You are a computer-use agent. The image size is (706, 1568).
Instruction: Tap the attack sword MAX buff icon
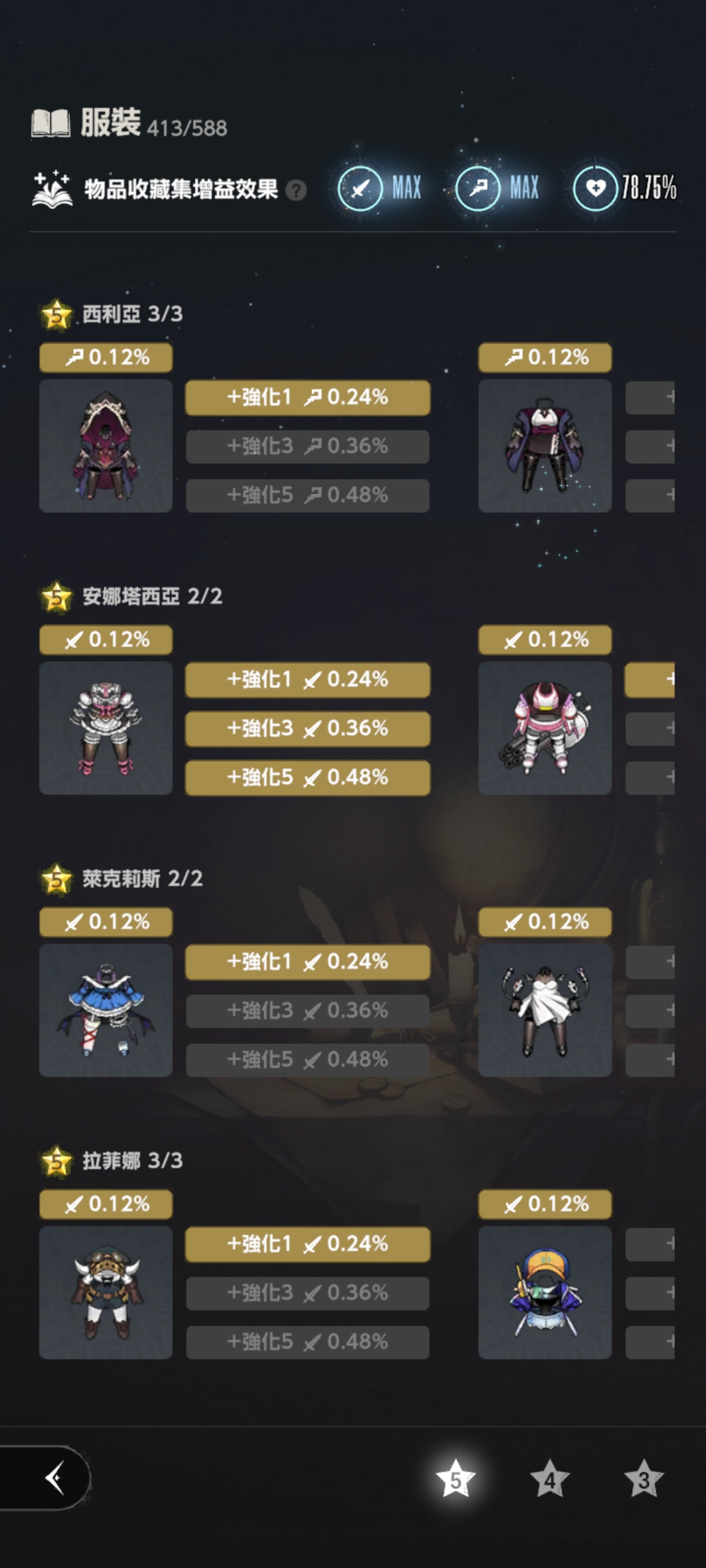click(x=360, y=188)
